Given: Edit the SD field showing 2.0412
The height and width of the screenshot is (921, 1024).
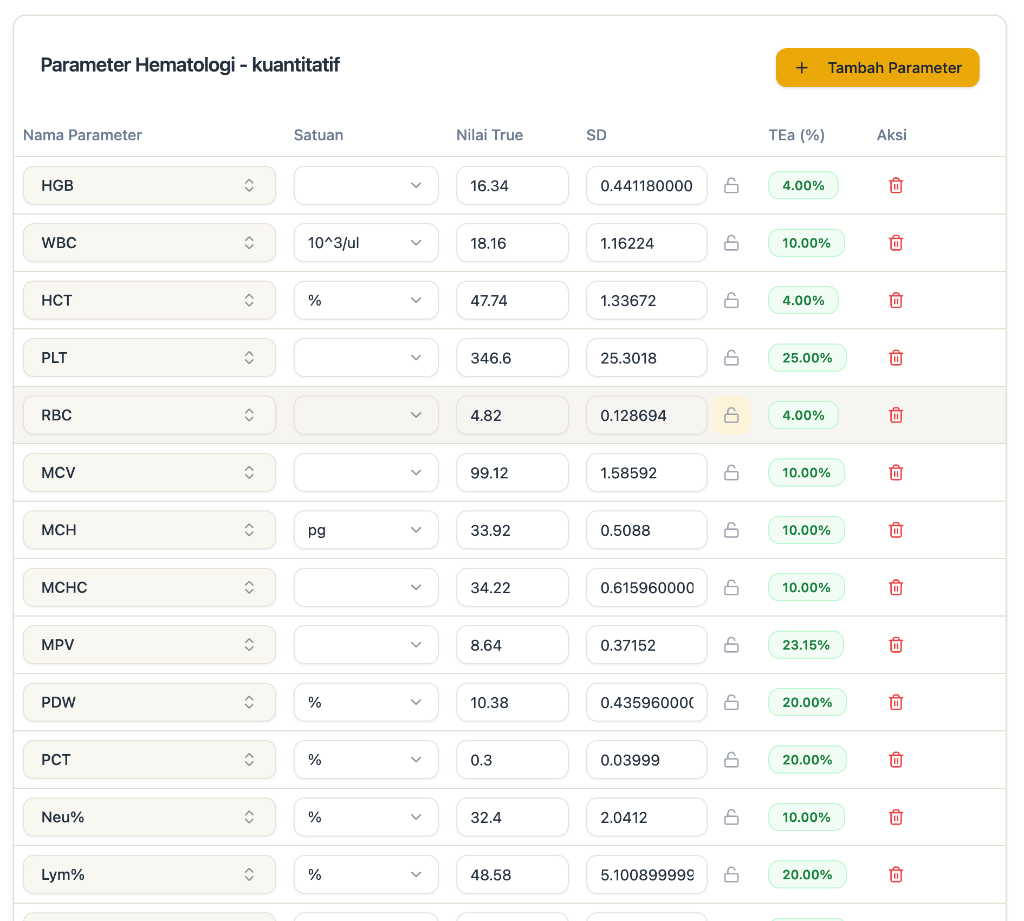Looking at the screenshot, I should [647, 817].
